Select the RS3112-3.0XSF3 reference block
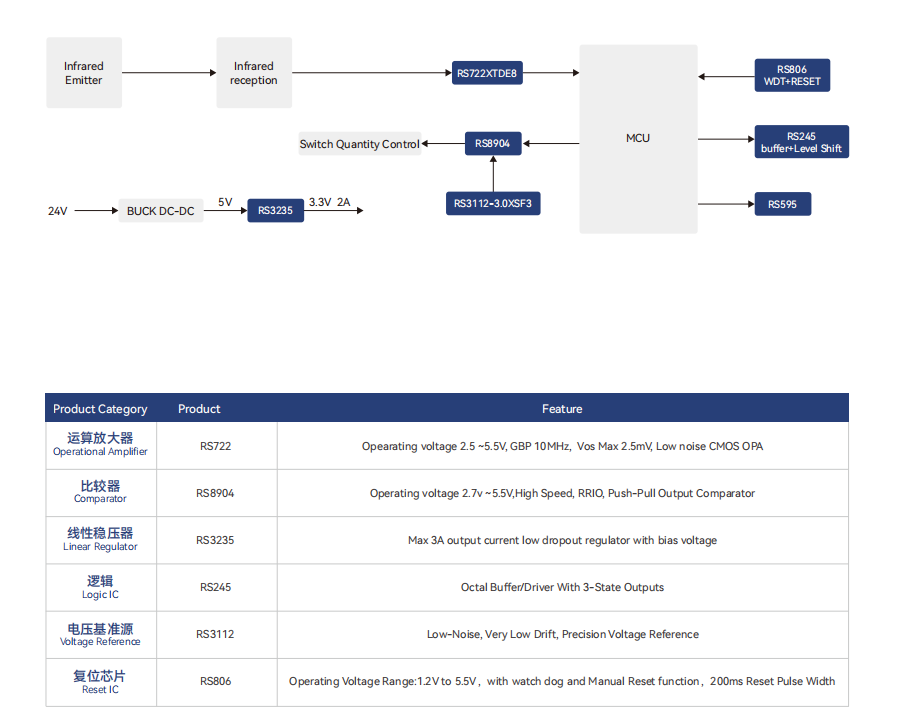899x728 pixels. (492, 204)
